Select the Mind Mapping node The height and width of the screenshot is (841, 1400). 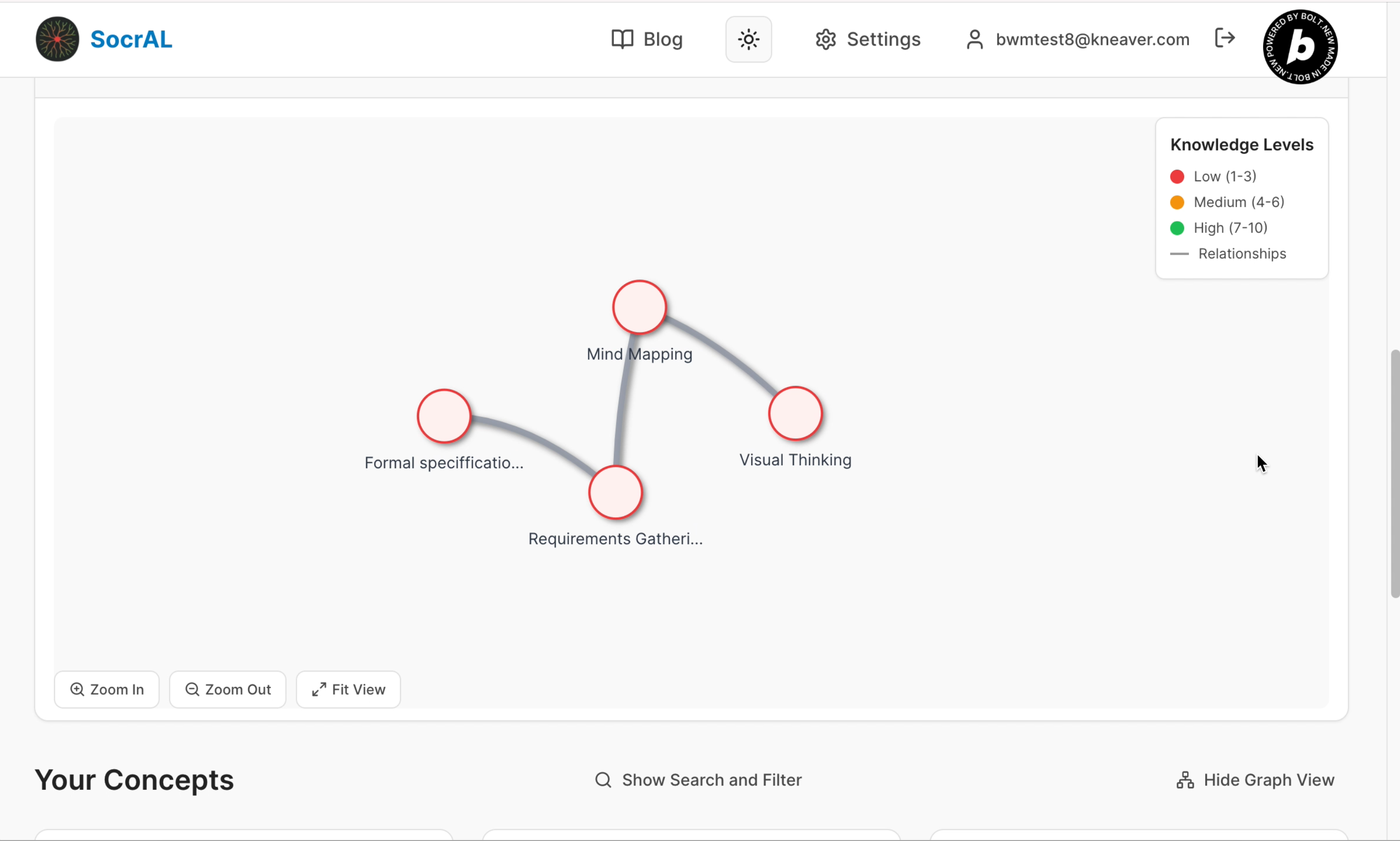[639, 307]
